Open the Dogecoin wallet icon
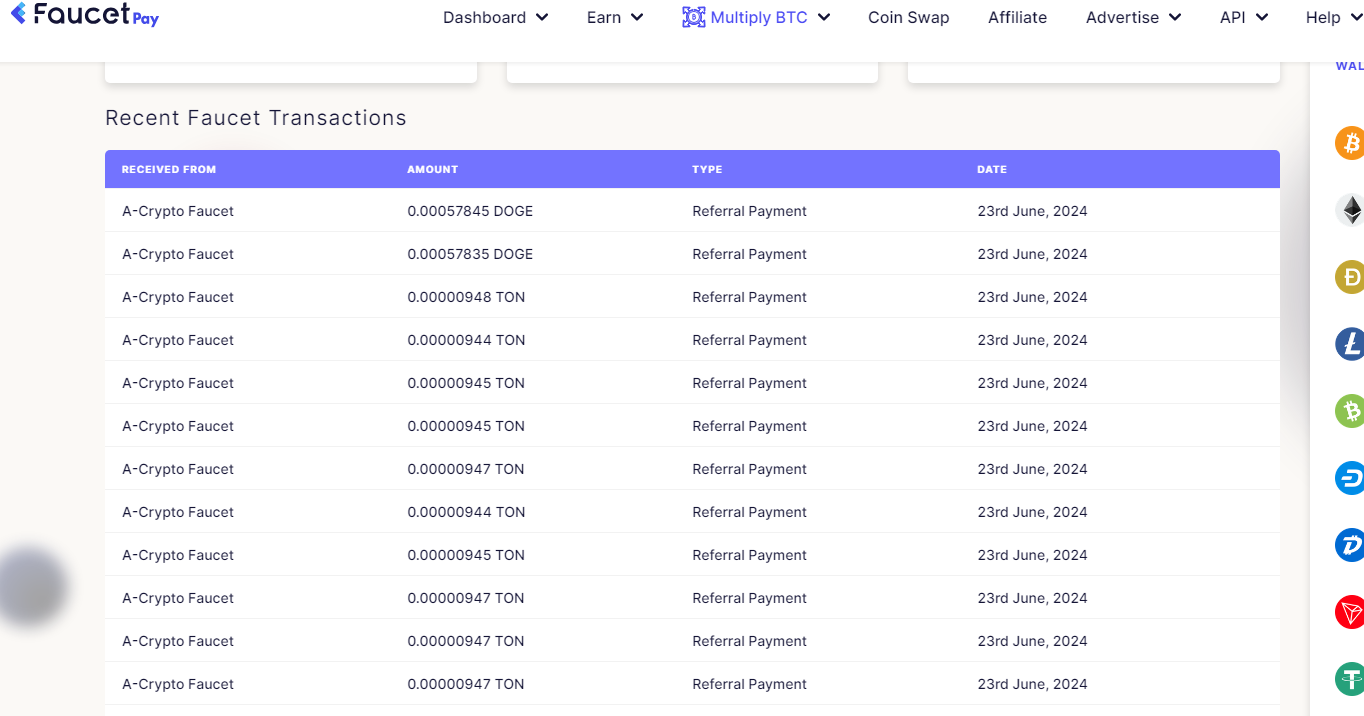The width and height of the screenshot is (1364, 716). coord(1350,276)
